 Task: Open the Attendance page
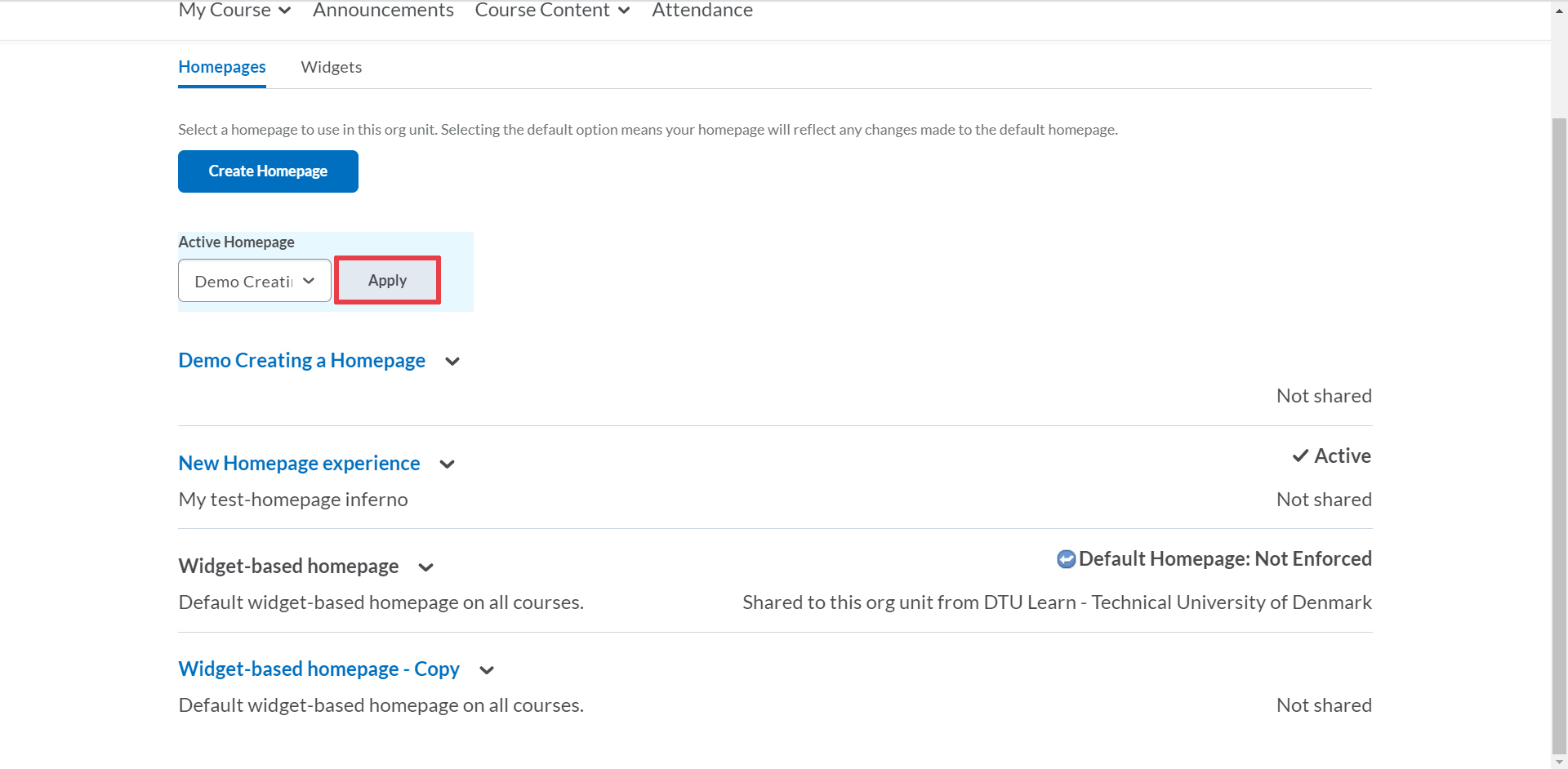702,11
